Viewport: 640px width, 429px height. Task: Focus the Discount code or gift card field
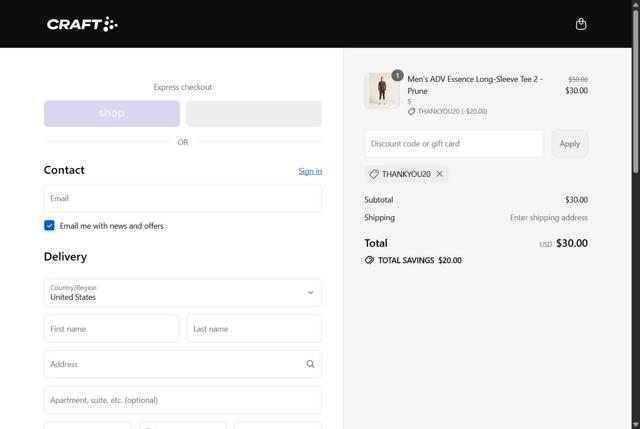click(x=453, y=144)
